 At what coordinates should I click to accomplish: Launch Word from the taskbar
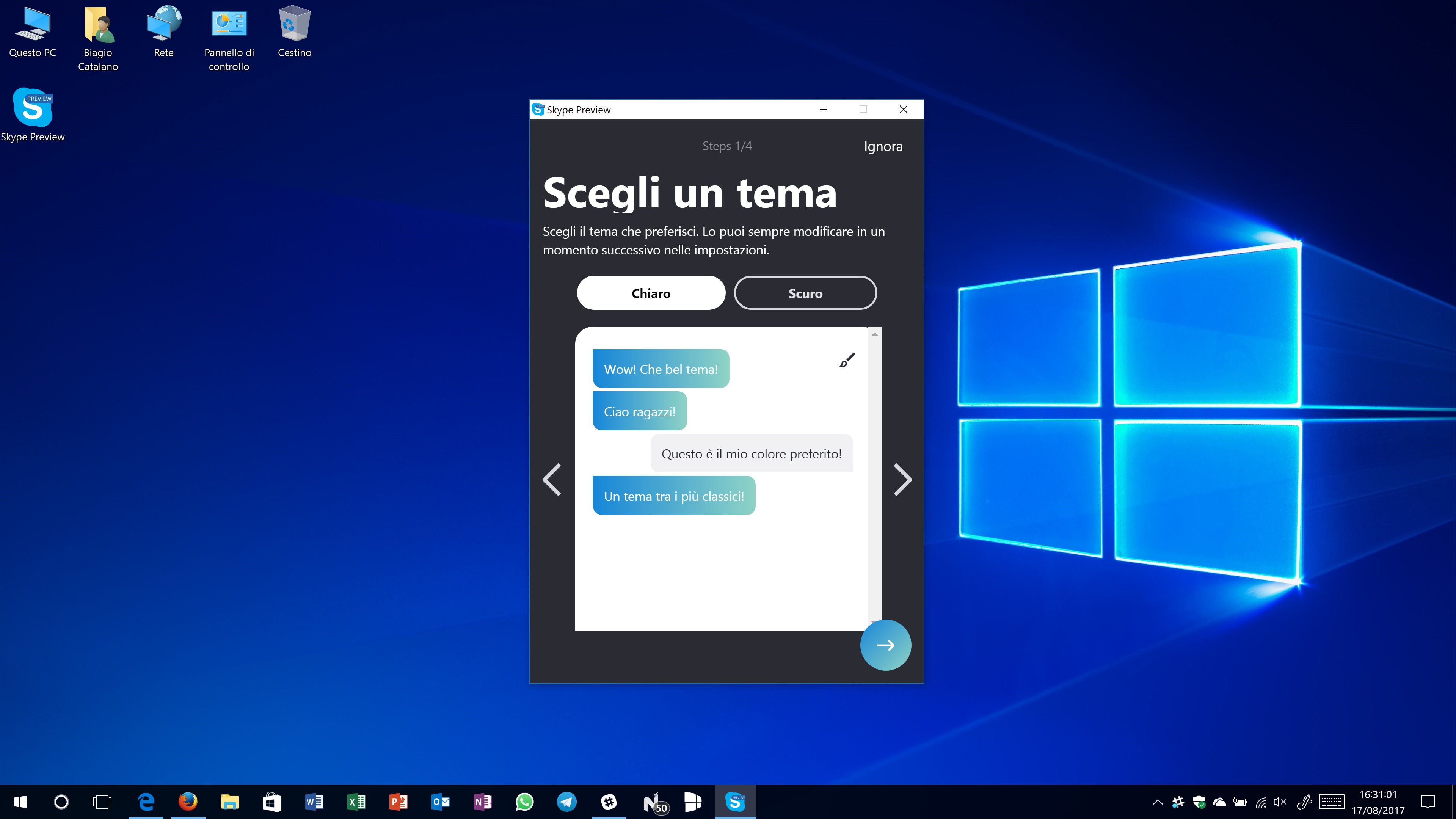point(314,802)
